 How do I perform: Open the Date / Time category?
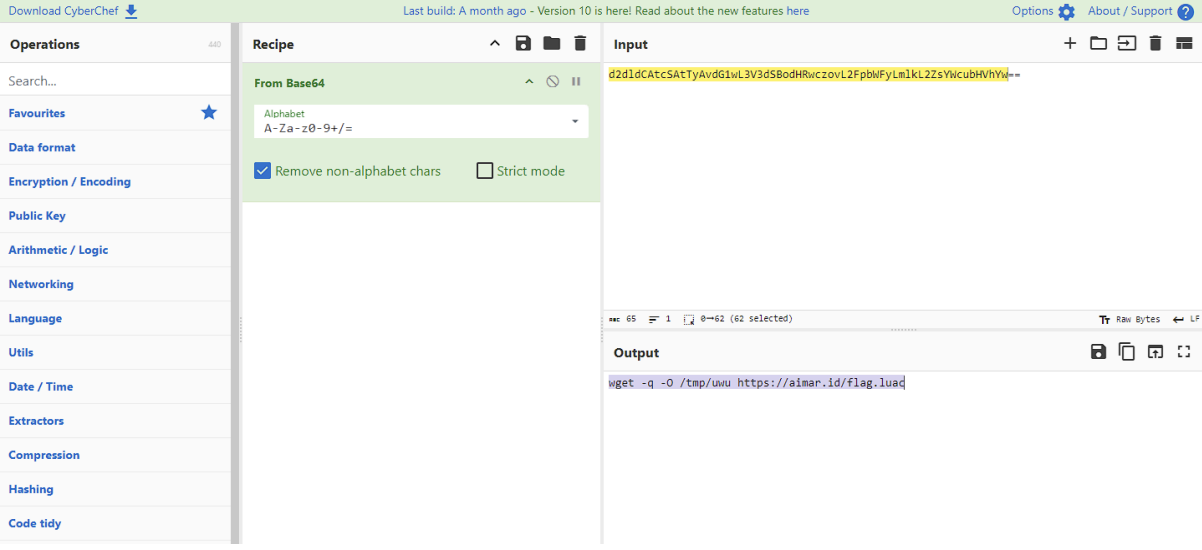coord(115,386)
